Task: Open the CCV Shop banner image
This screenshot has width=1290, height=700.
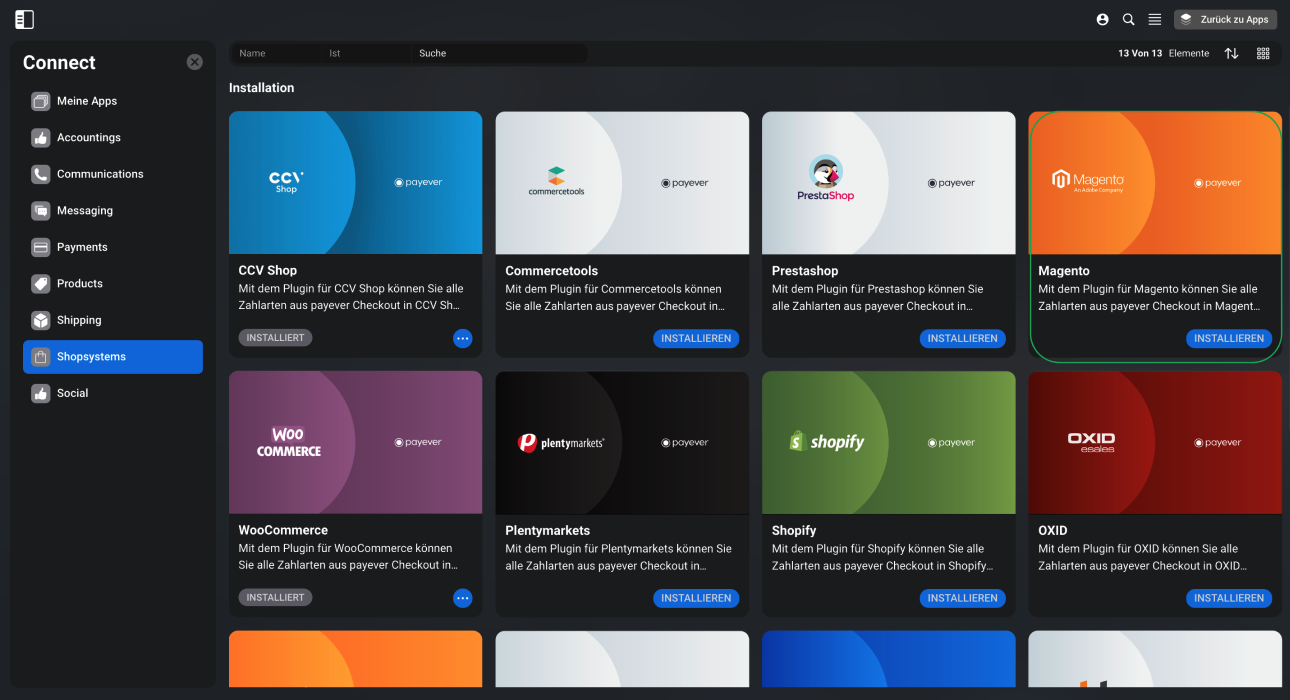Action: tap(355, 182)
